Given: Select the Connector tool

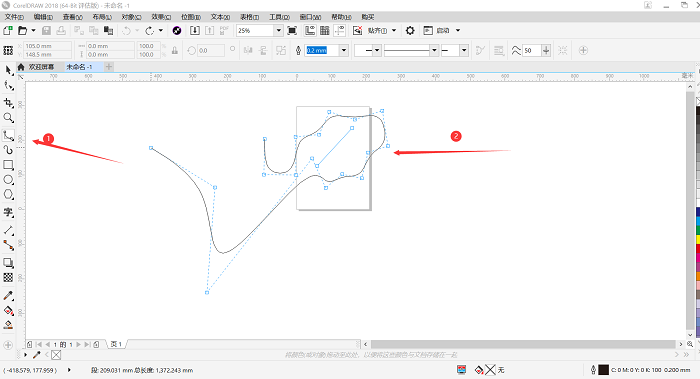Looking at the screenshot, I should (8, 245).
